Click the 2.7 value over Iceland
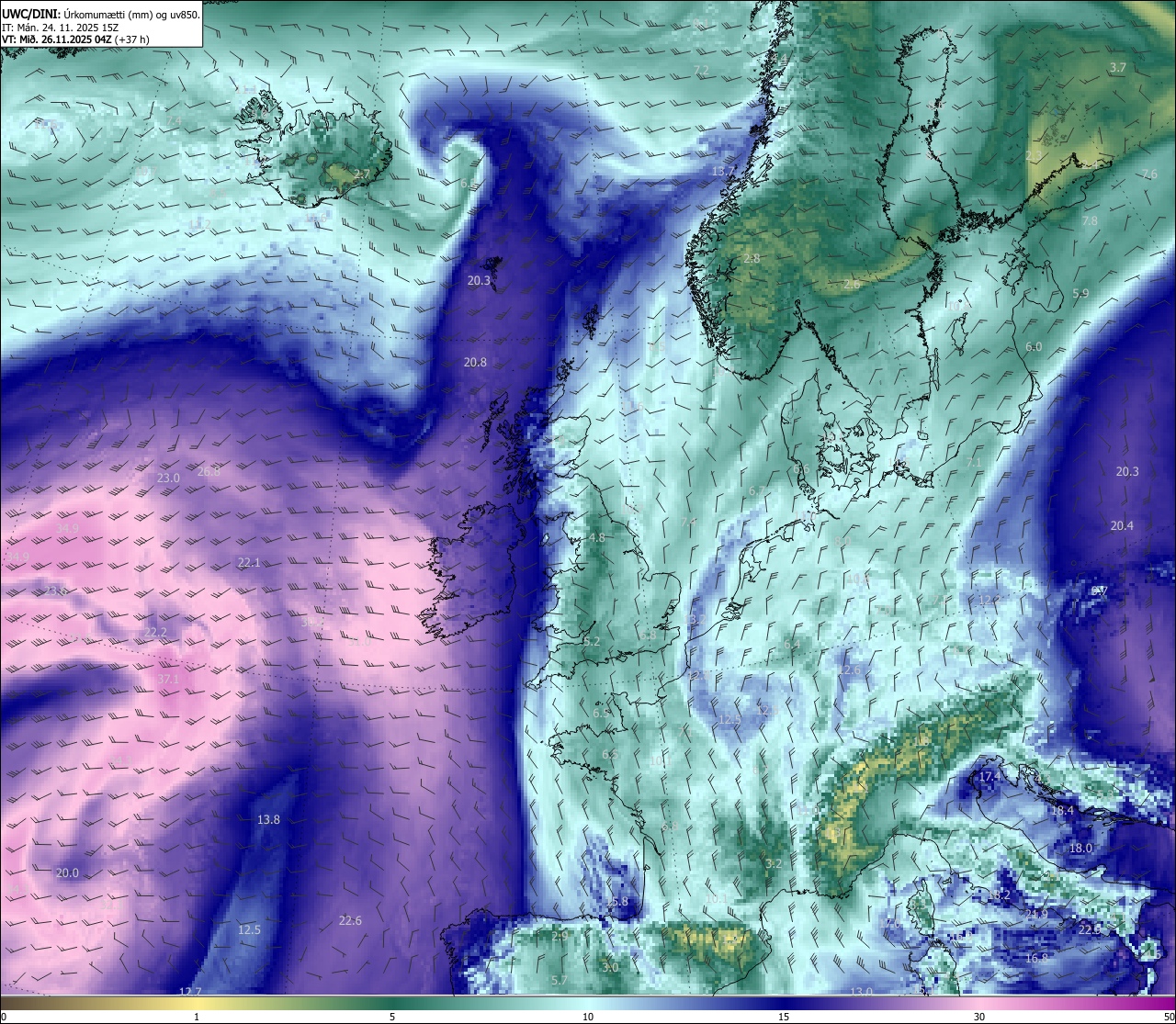Image resolution: width=1176 pixels, height=1024 pixels. [x=362, y=174]
